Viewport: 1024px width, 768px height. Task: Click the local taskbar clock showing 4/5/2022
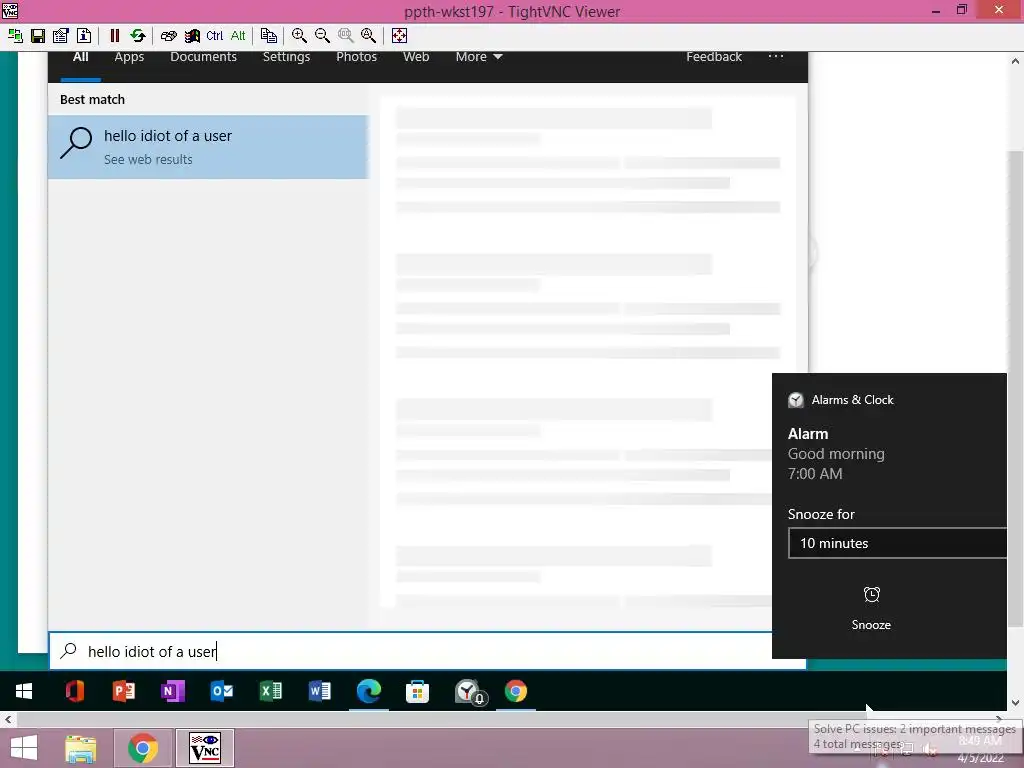coord(980,749)
